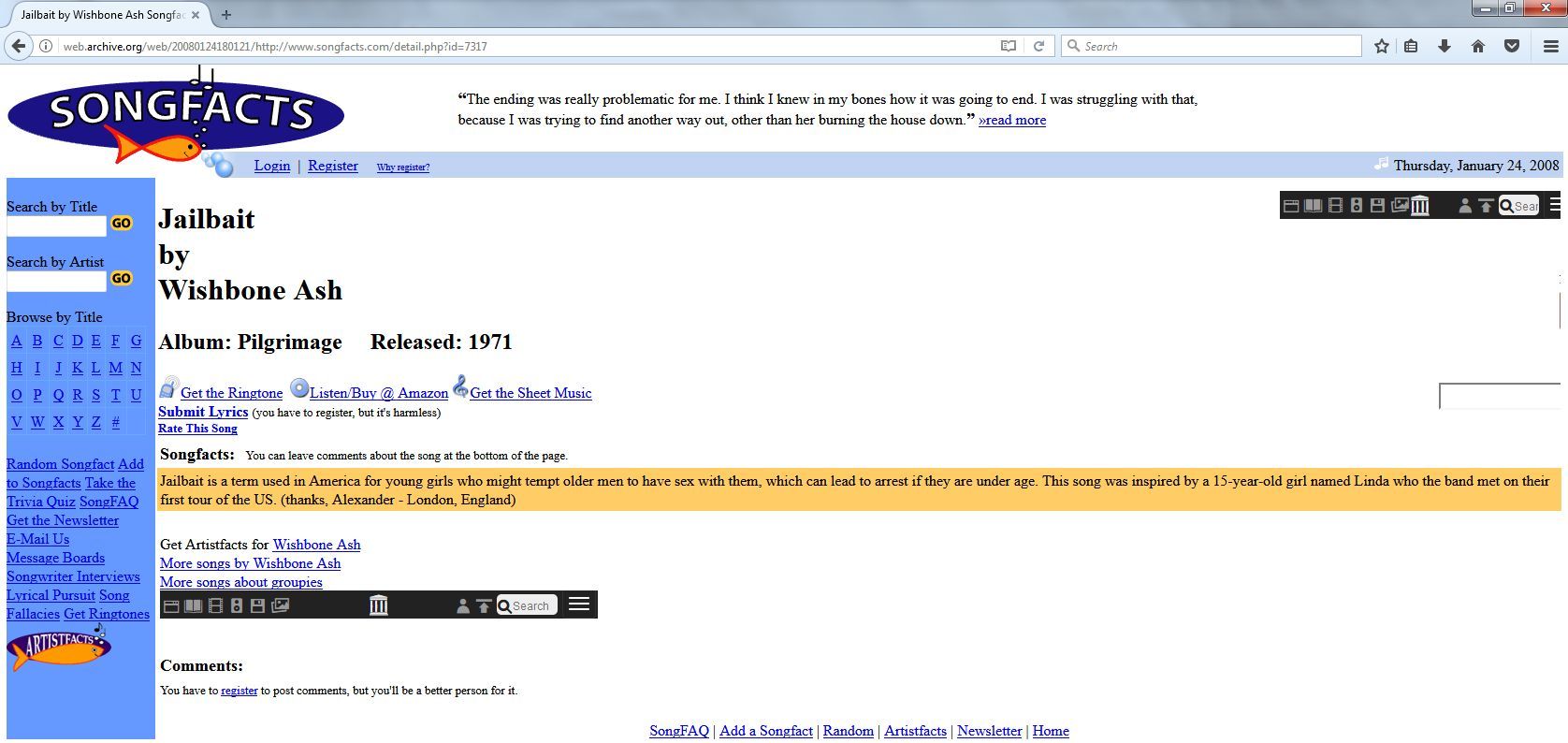Click the user profile icon in lower Archive toolbar

[x=462, y=606]
